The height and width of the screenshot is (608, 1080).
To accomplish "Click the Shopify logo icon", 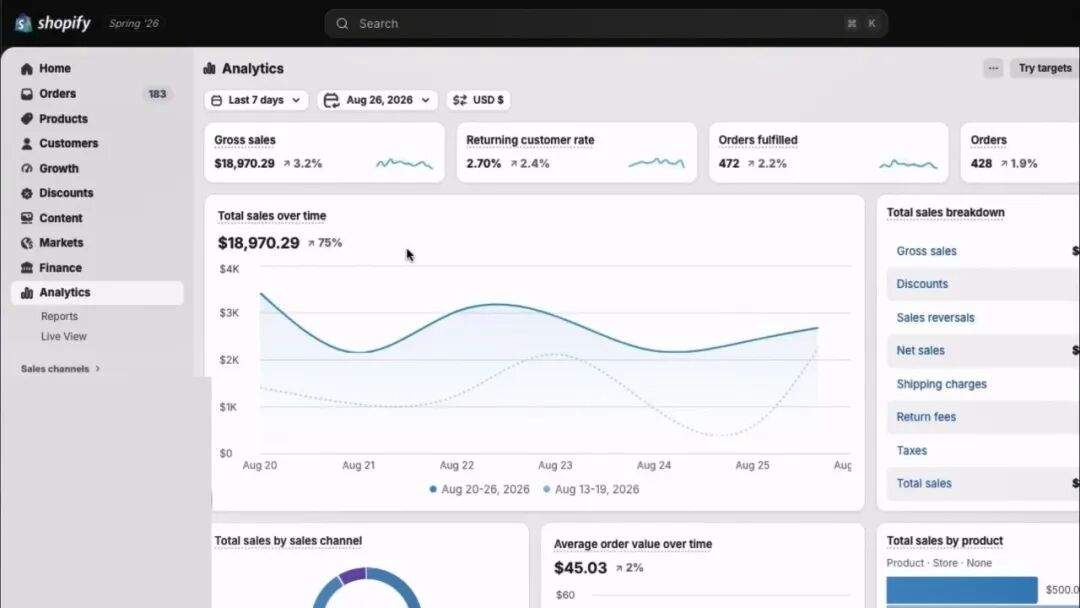I will (x=23, y=23).
